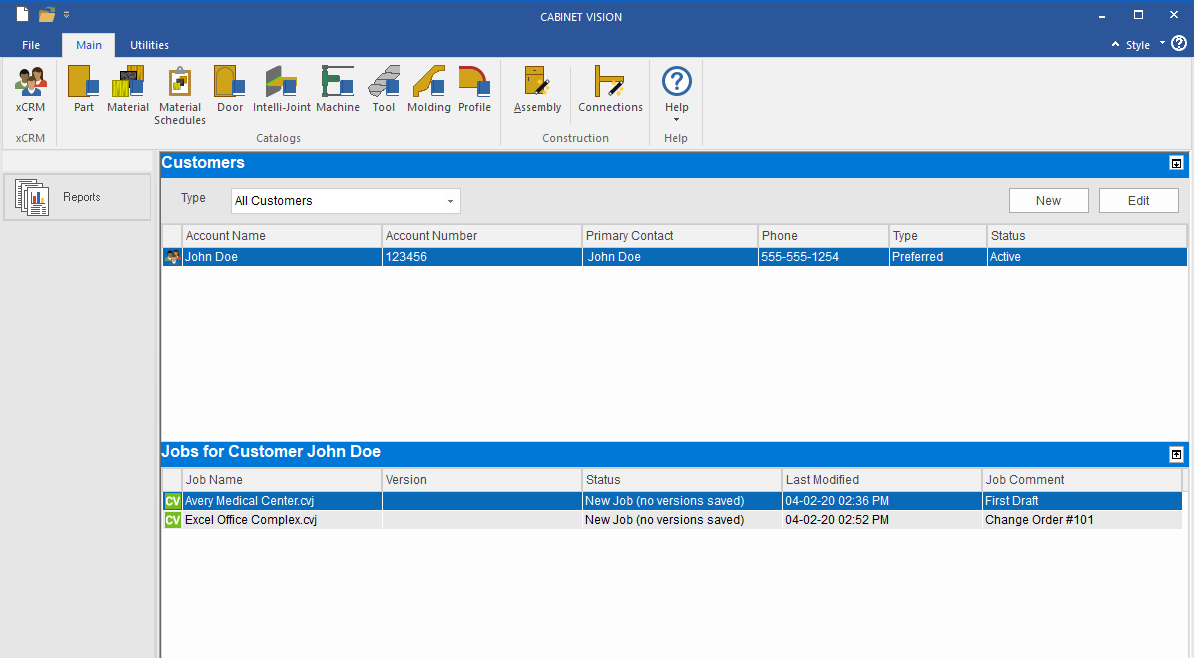Screen dimensions: 1194x658
Task: Switch to the Utilities tab
Action: 149,45
